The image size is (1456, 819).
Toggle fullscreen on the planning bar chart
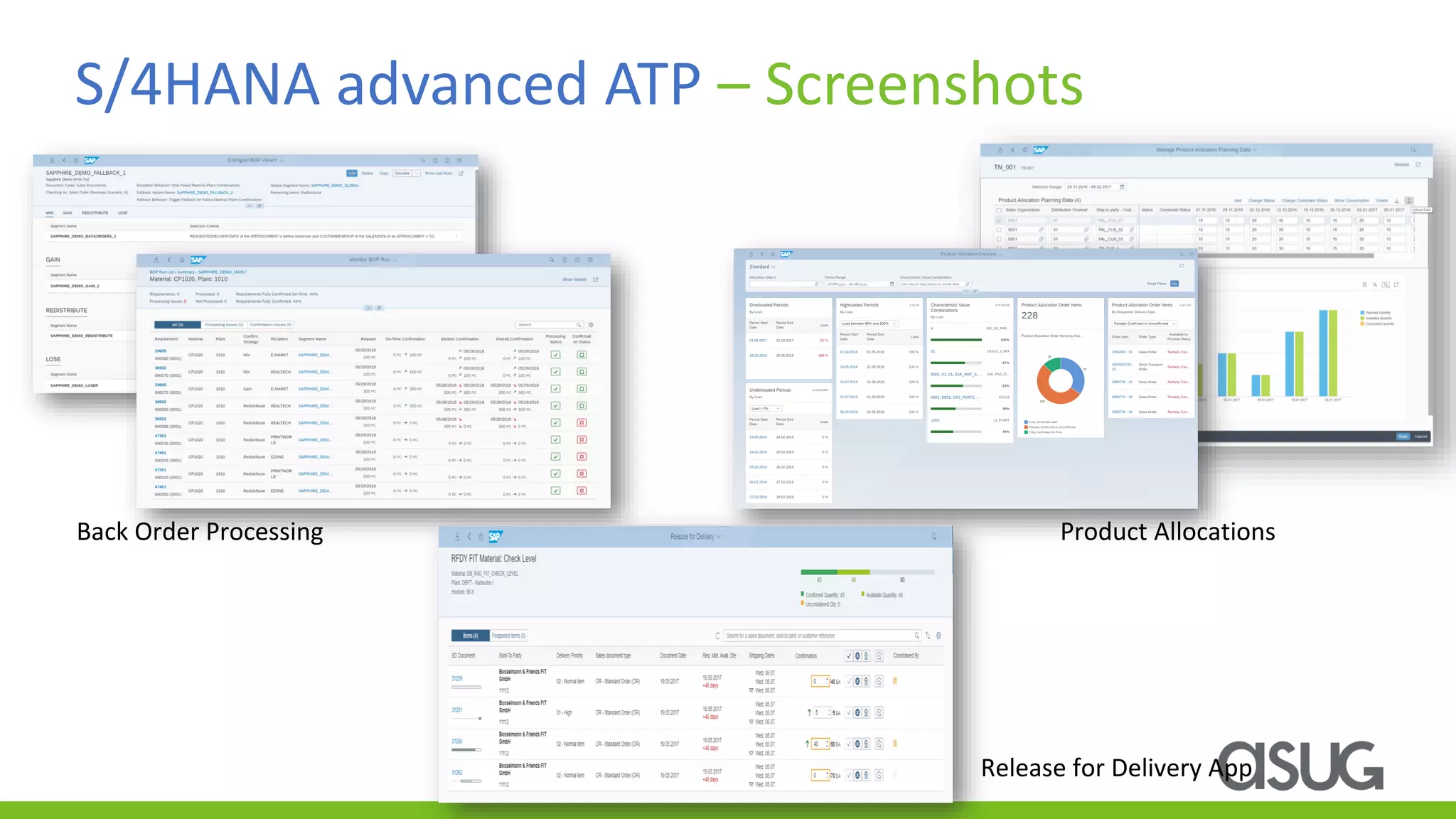[x=1396, y=284]
